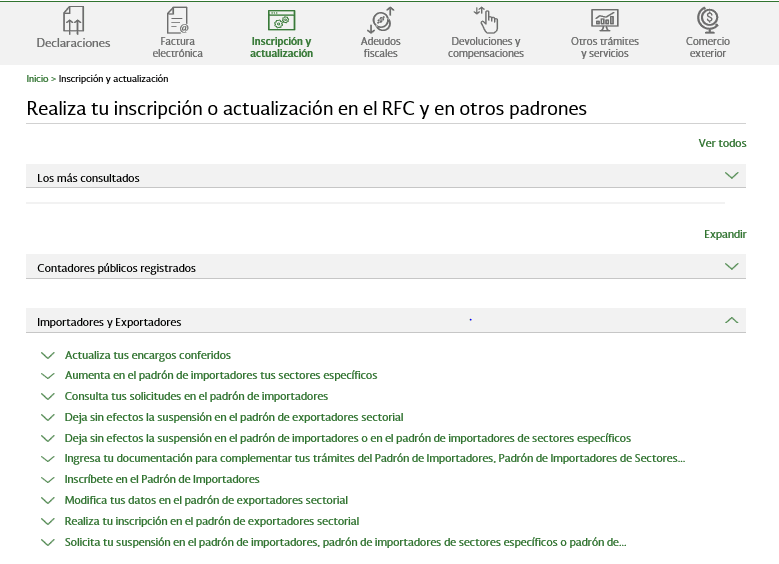Click the Comercio exterior globe icon
Image resolution: width=779 pixels, height=564 pixels.
click(x=708, y=20)
